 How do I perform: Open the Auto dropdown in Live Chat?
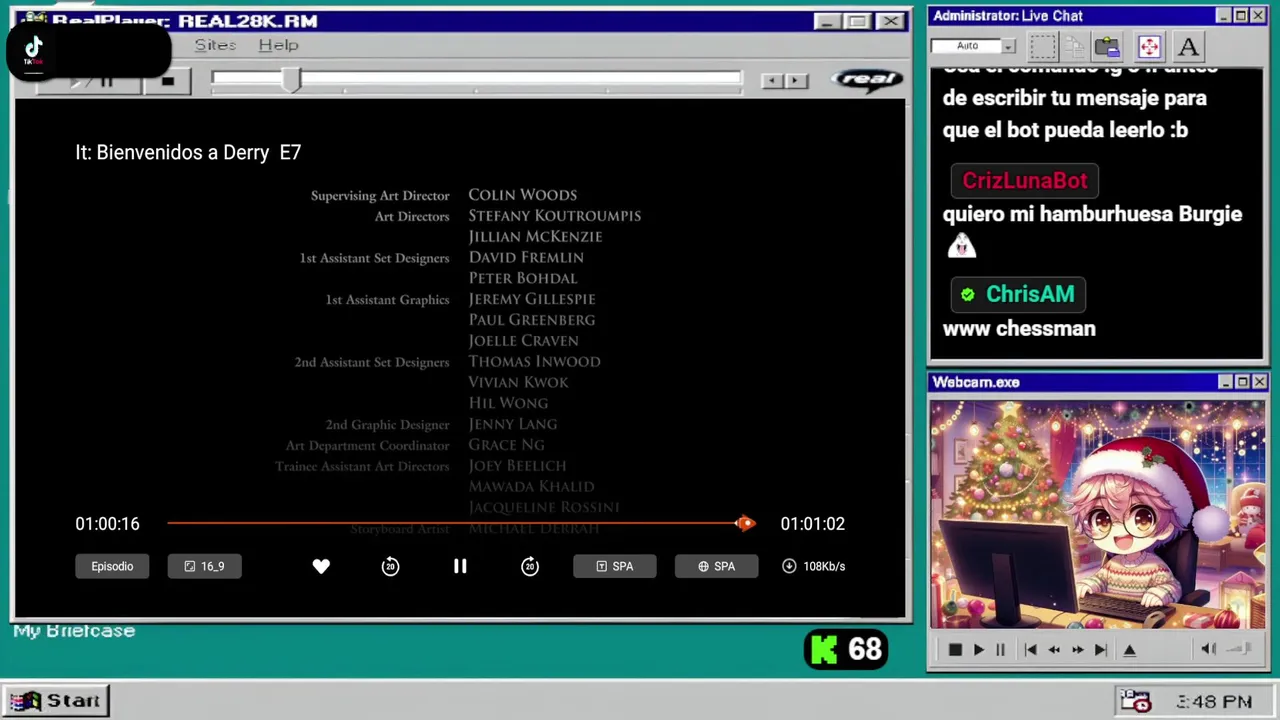coord(973,46)
